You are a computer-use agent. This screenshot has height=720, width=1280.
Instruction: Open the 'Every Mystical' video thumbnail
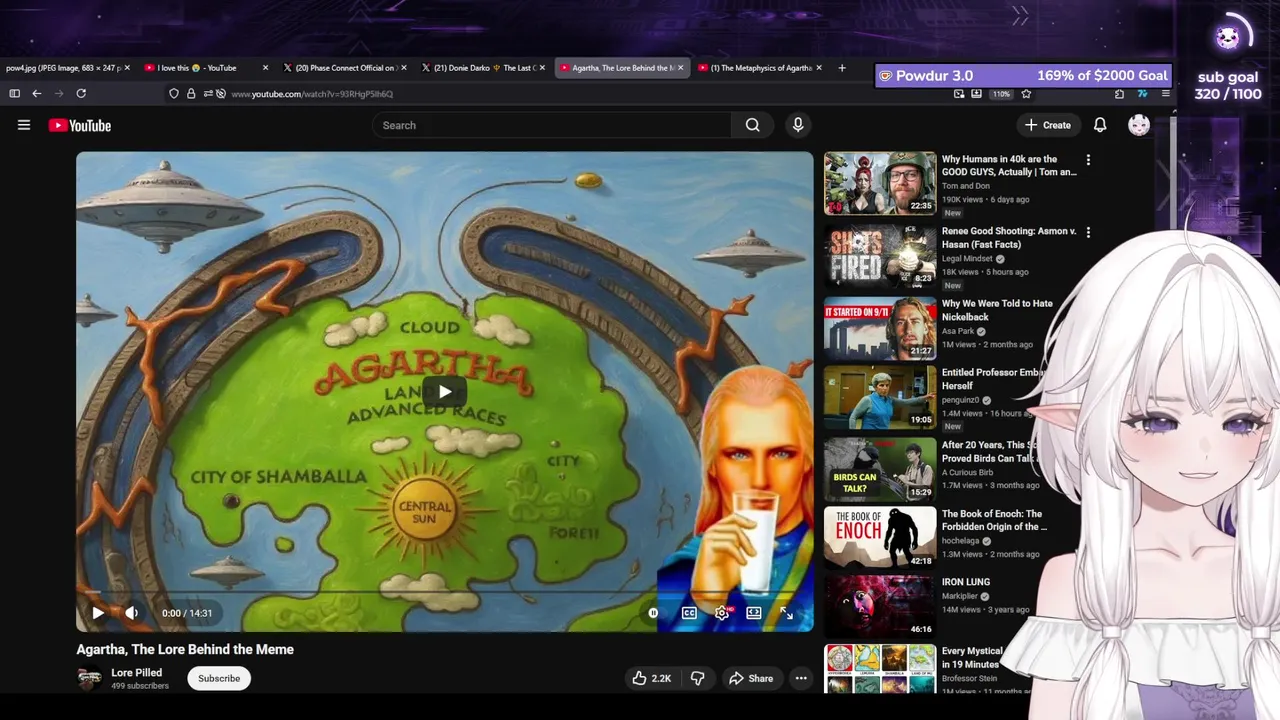[880, 669]
